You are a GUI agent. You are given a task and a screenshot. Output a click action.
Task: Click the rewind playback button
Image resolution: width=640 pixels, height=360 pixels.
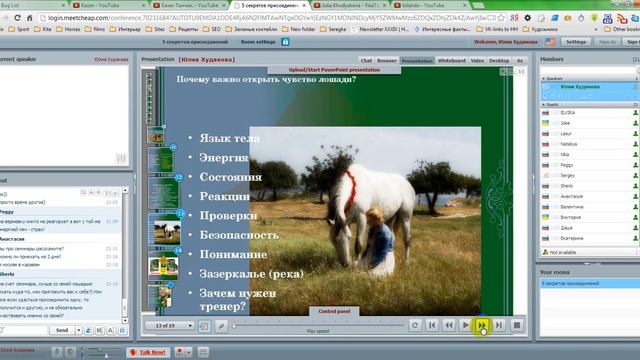[x=449, y=325]
